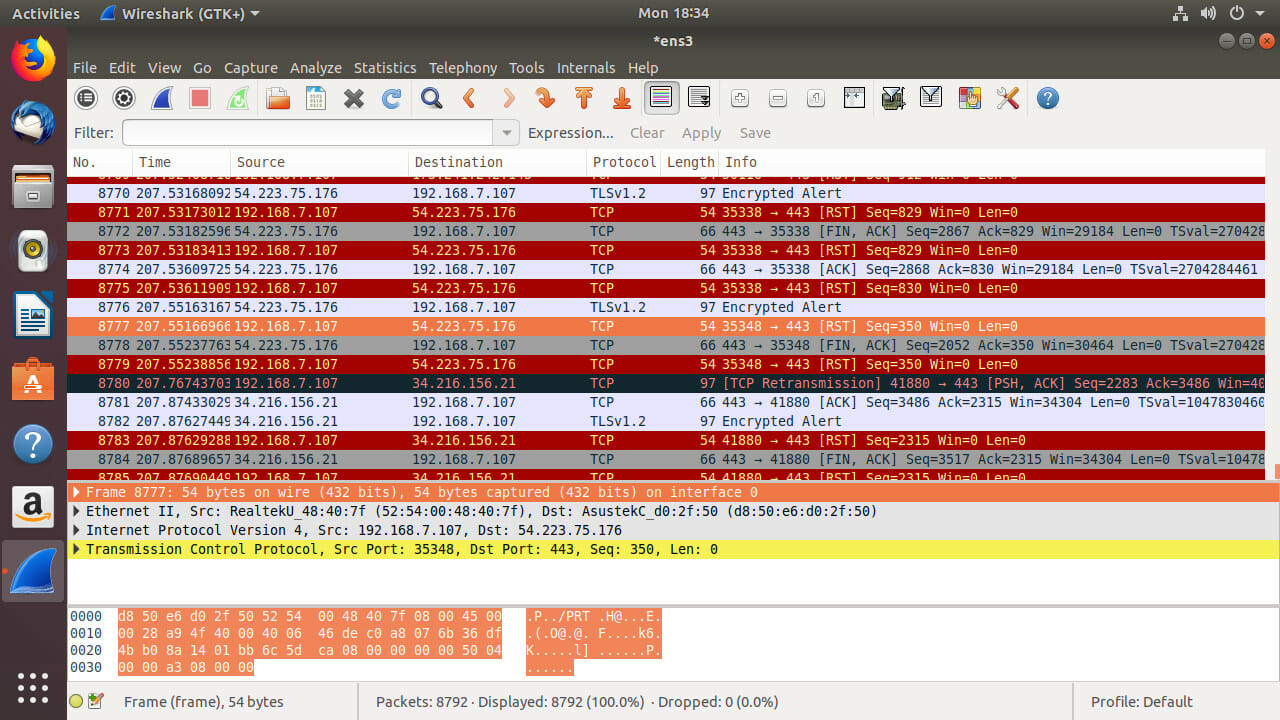The image size is (1280, 720).
Task: Open Activities overview
Action: [46, 13]
